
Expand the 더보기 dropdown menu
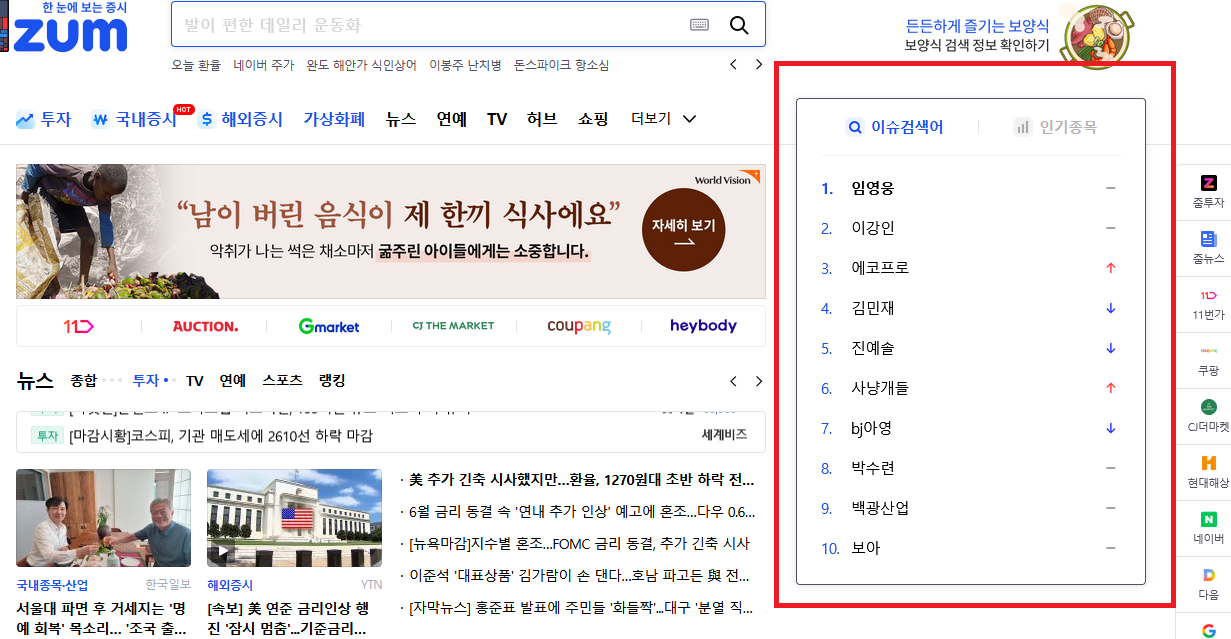tap(664, 119)
